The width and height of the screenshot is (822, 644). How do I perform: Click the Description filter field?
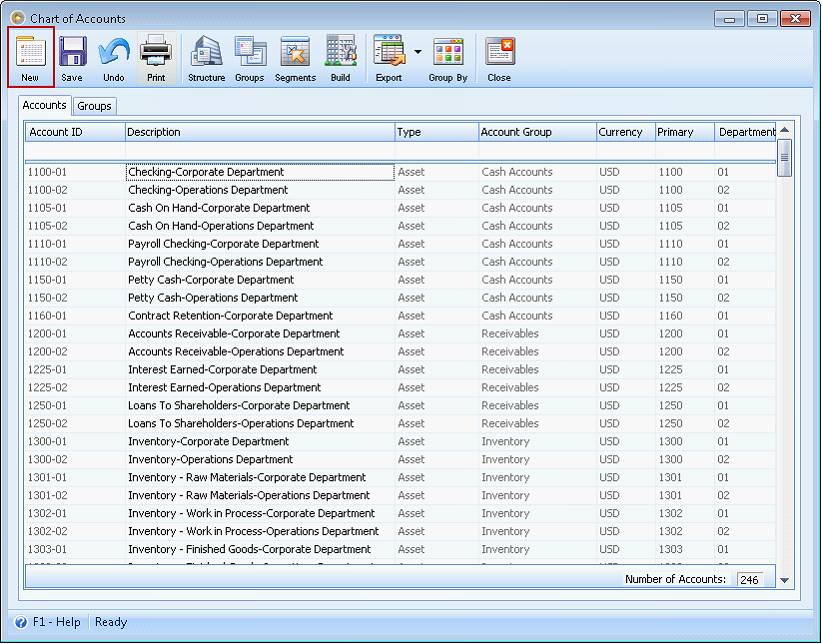pos(260,151)
